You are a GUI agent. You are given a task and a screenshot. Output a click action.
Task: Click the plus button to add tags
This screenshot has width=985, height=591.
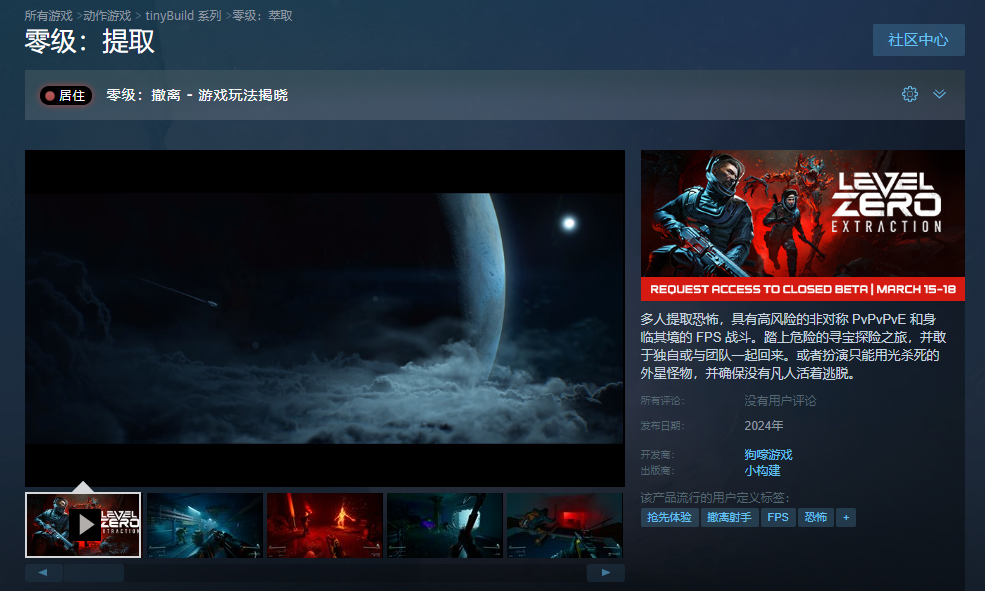(x=846, y=518)
